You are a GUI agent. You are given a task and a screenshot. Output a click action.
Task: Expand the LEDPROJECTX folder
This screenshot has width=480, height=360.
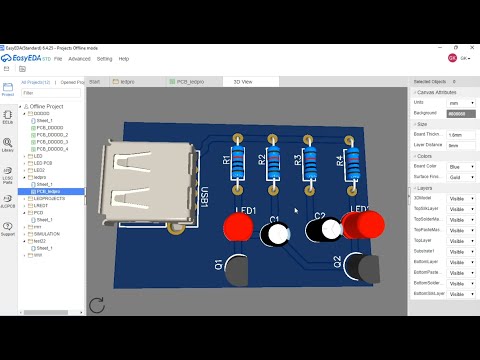tap(24, 199)
